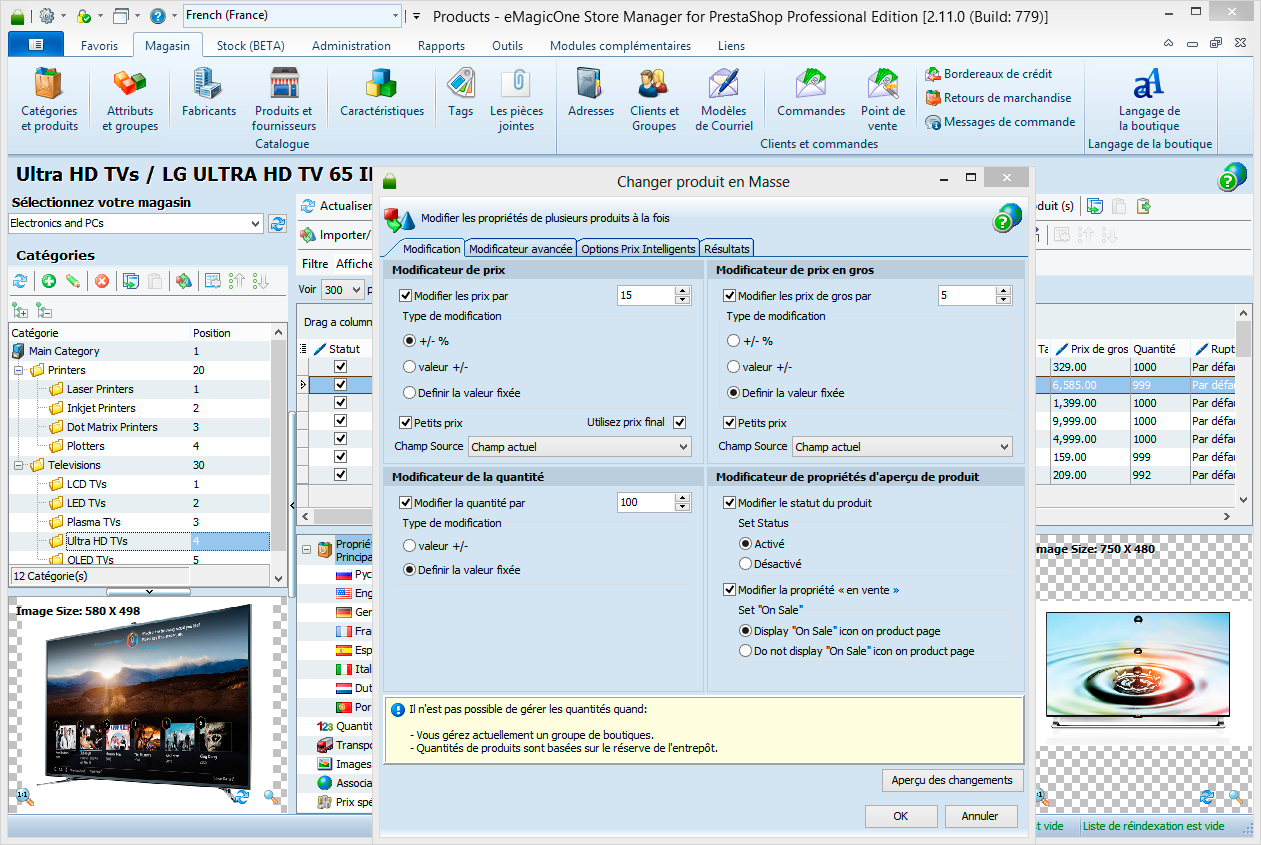Open Administration ribbon tab
1261x845 pixels.
[351, 46]
